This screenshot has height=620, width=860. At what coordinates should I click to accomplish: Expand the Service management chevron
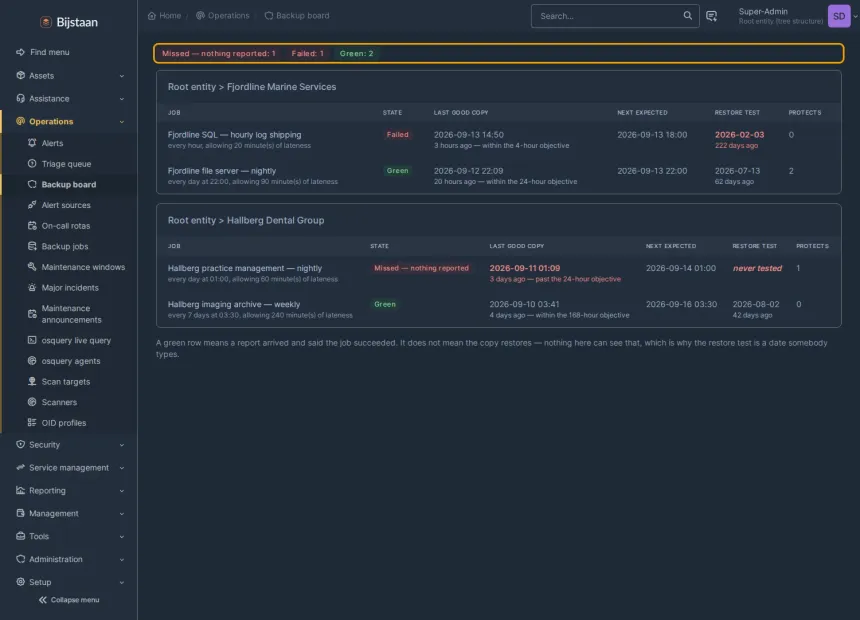click(122, 468)
